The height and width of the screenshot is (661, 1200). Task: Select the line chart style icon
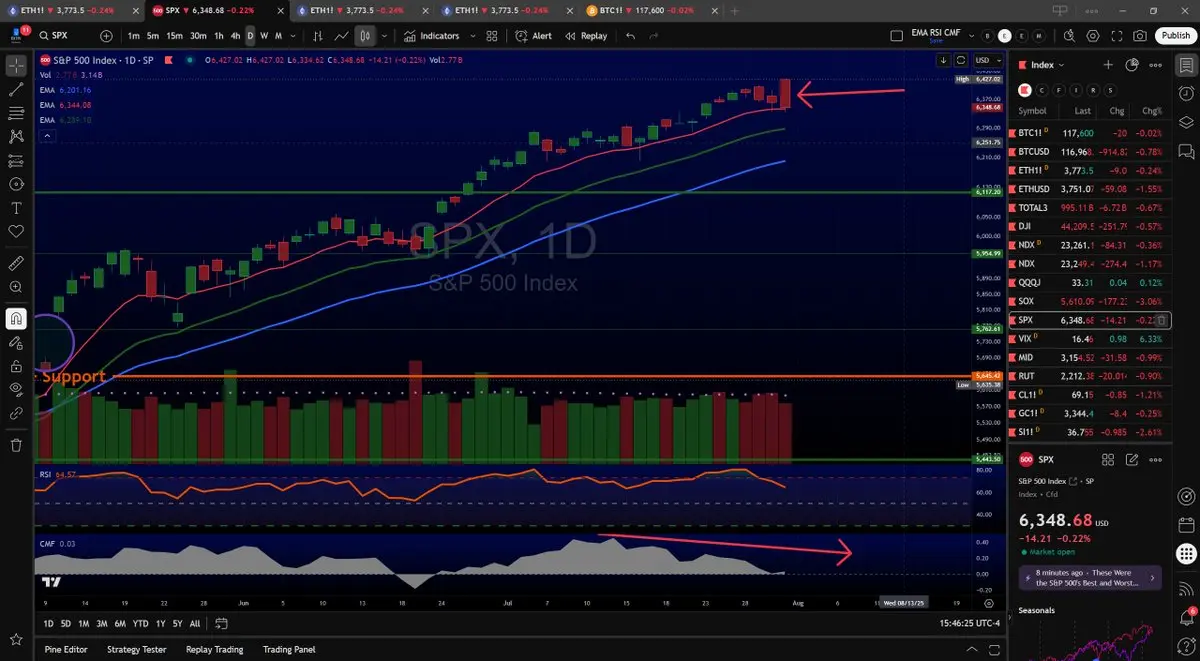(342, 36)
